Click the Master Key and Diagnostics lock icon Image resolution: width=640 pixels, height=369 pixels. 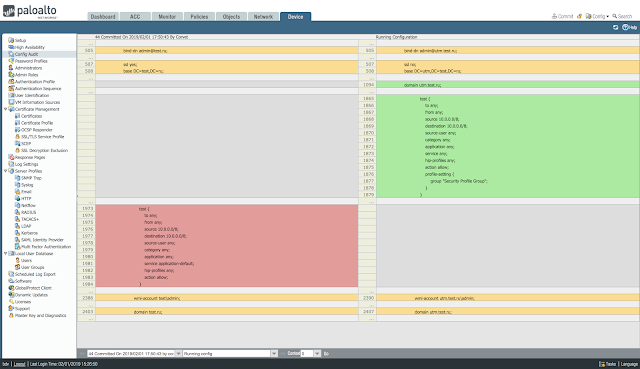tap(11, 316)
